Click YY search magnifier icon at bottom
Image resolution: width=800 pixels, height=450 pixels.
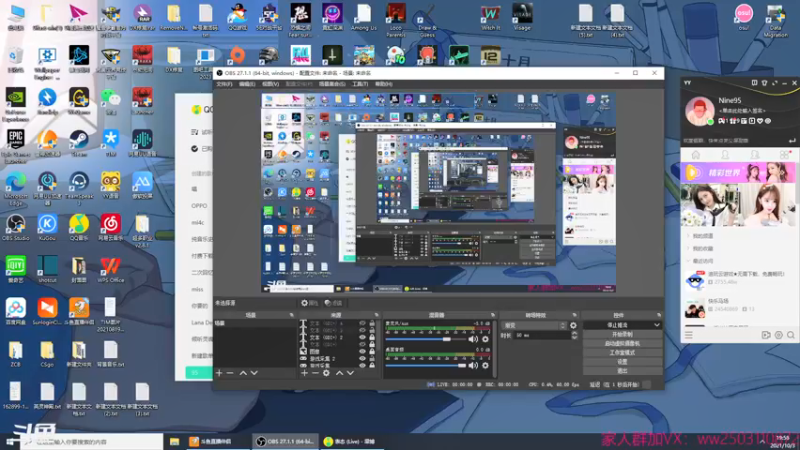[x=790, y=335]
